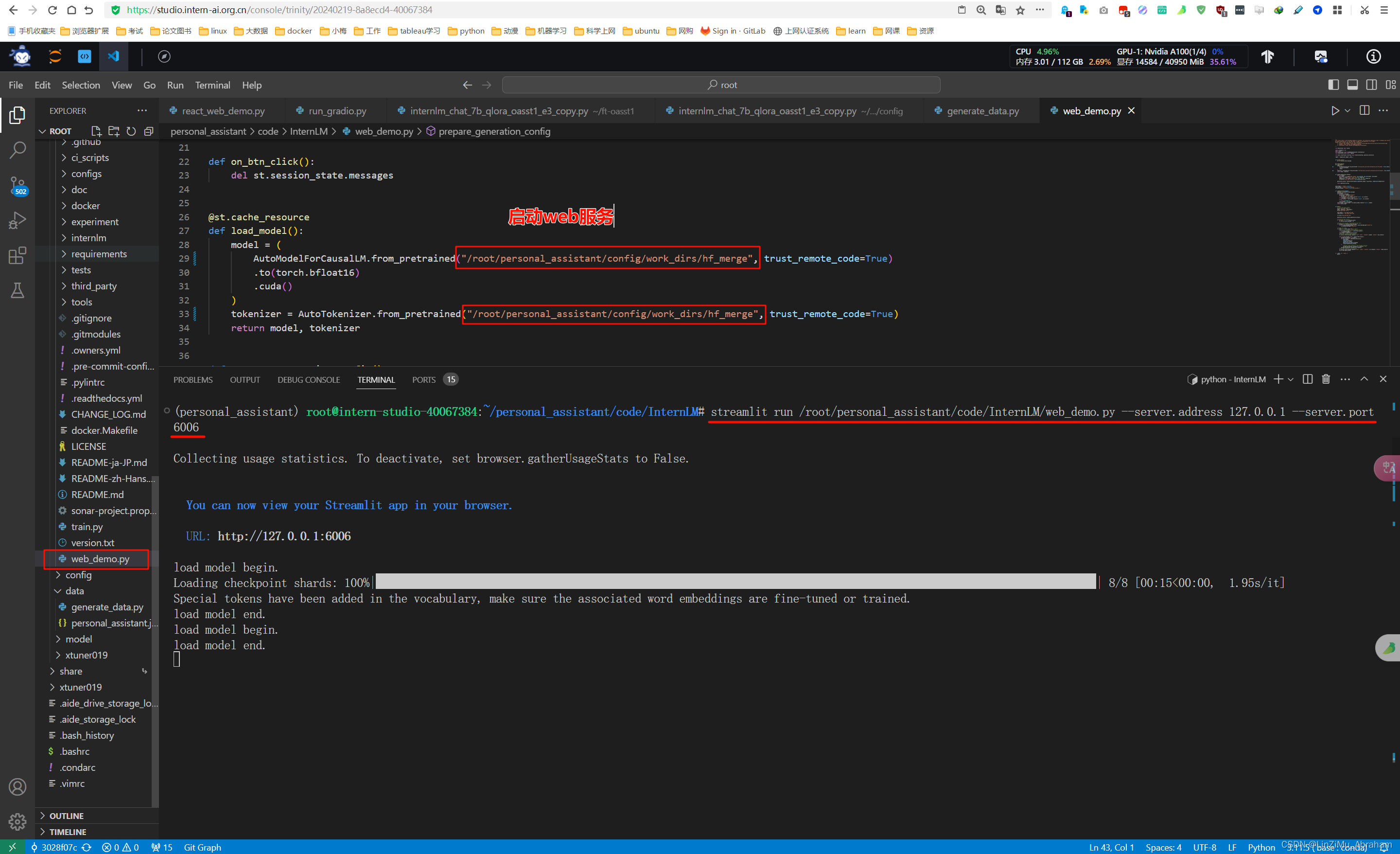Close the web_demo.py editor tab
The height and width of the screenshot is (854, 1400).
(x=1131, y=111)
